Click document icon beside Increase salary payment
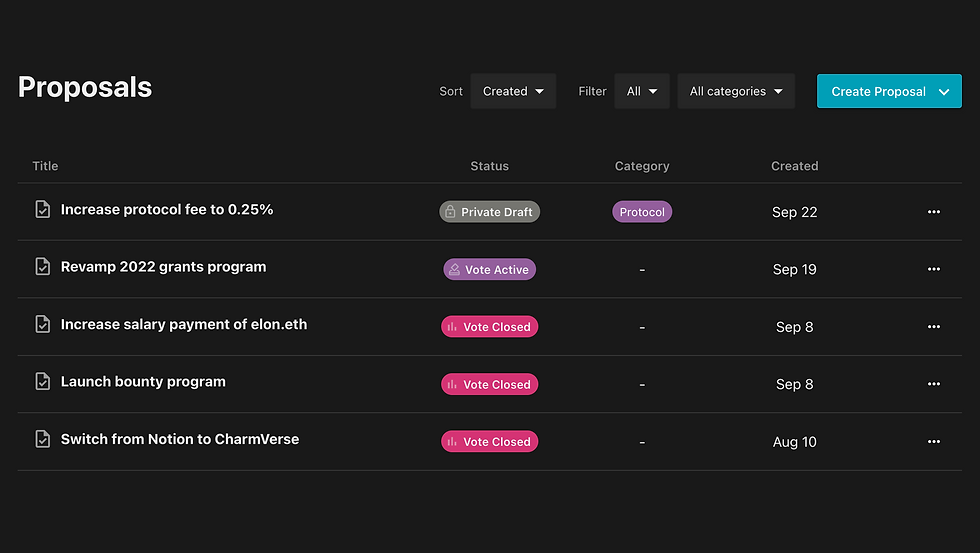980x553 pixels. point(42,324)
